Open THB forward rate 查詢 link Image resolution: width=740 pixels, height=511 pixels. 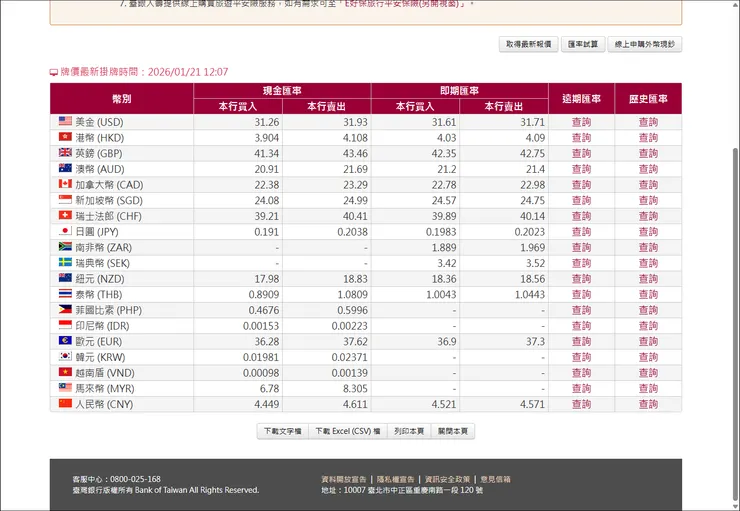581,294
